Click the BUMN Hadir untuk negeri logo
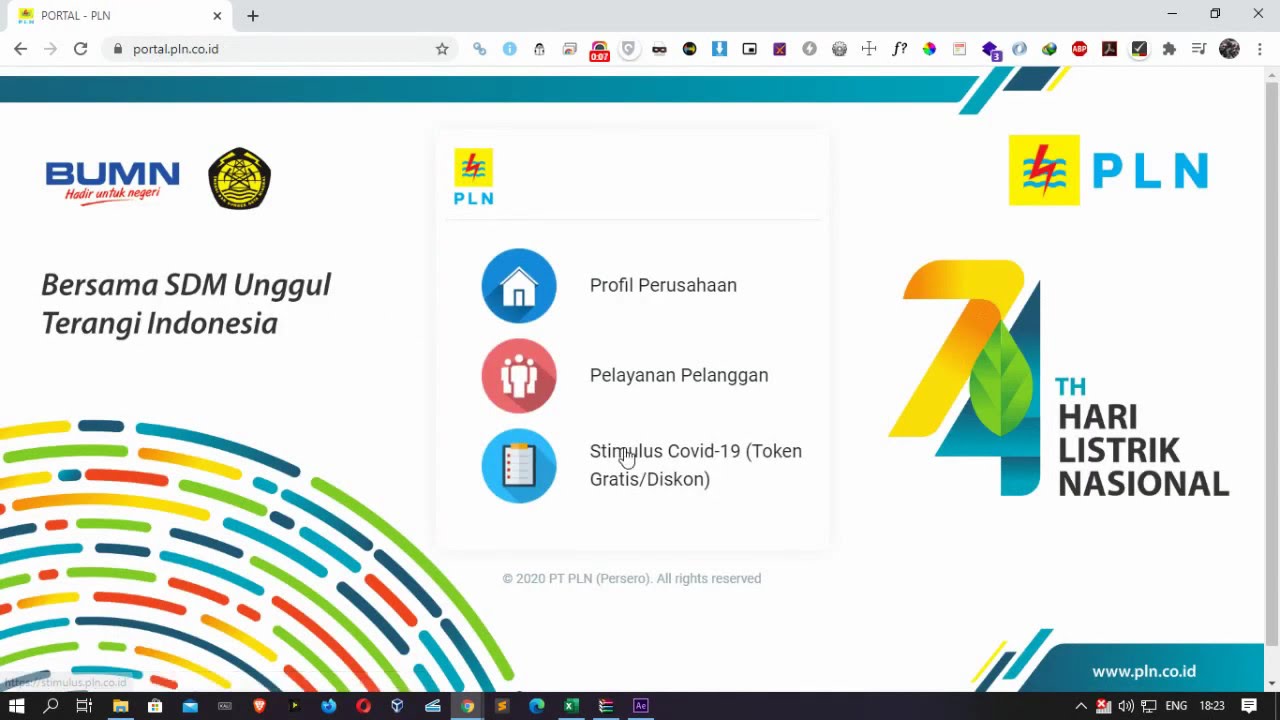Screen dimensions: 1280x720 click(x=112, y=182)
